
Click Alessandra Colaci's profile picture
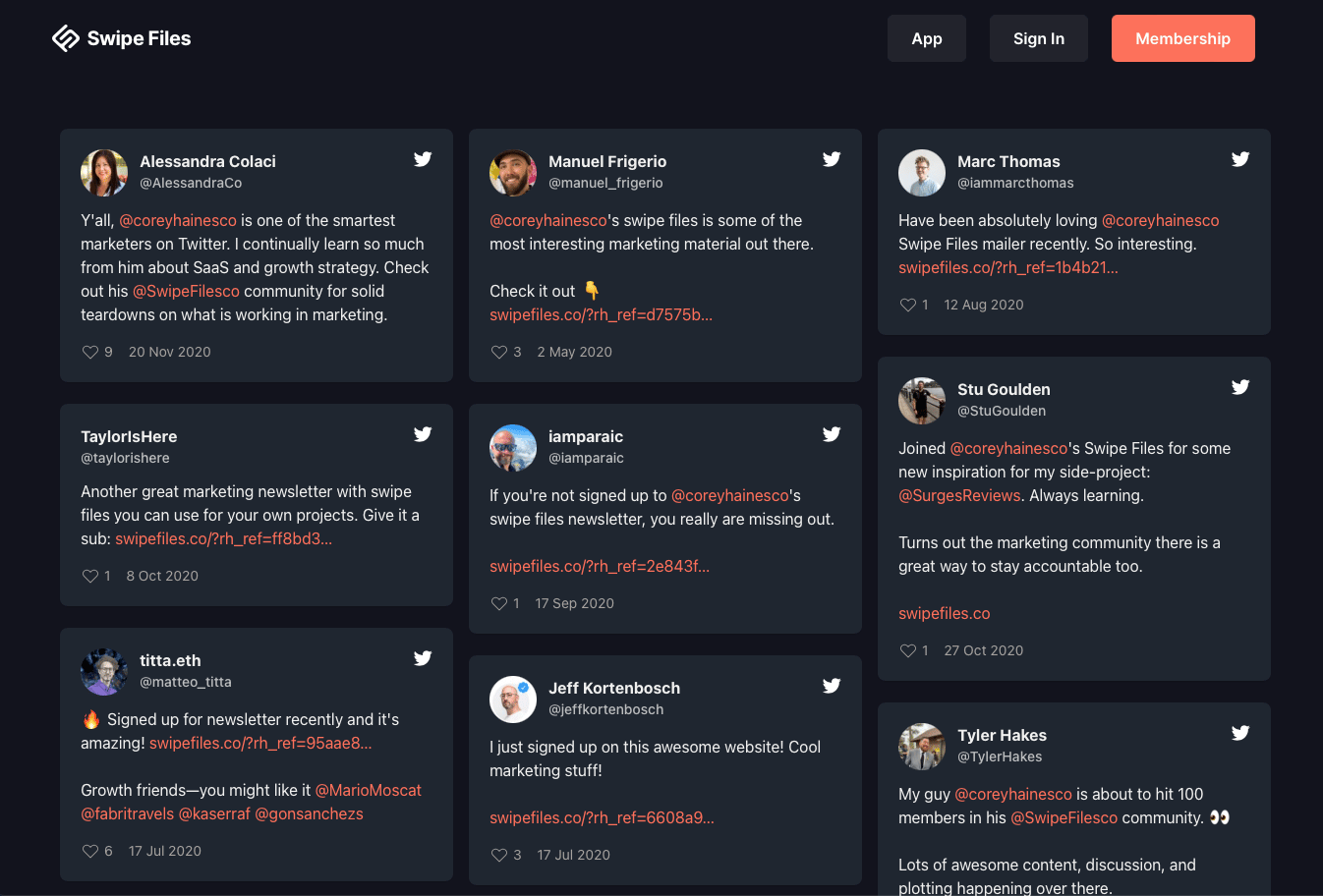click(x=104, y=173)
